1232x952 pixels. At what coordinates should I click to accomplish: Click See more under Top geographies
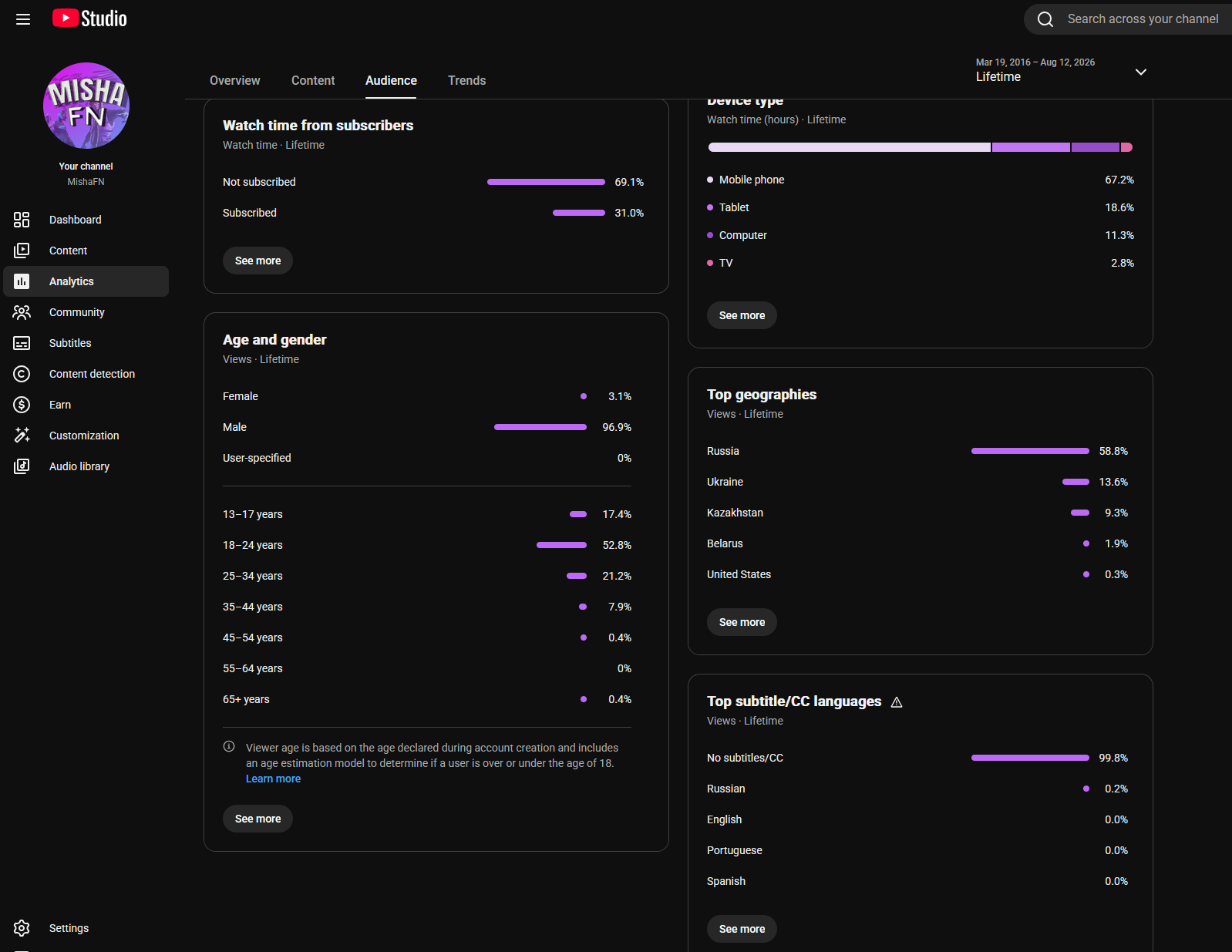(x=742, y=622)
